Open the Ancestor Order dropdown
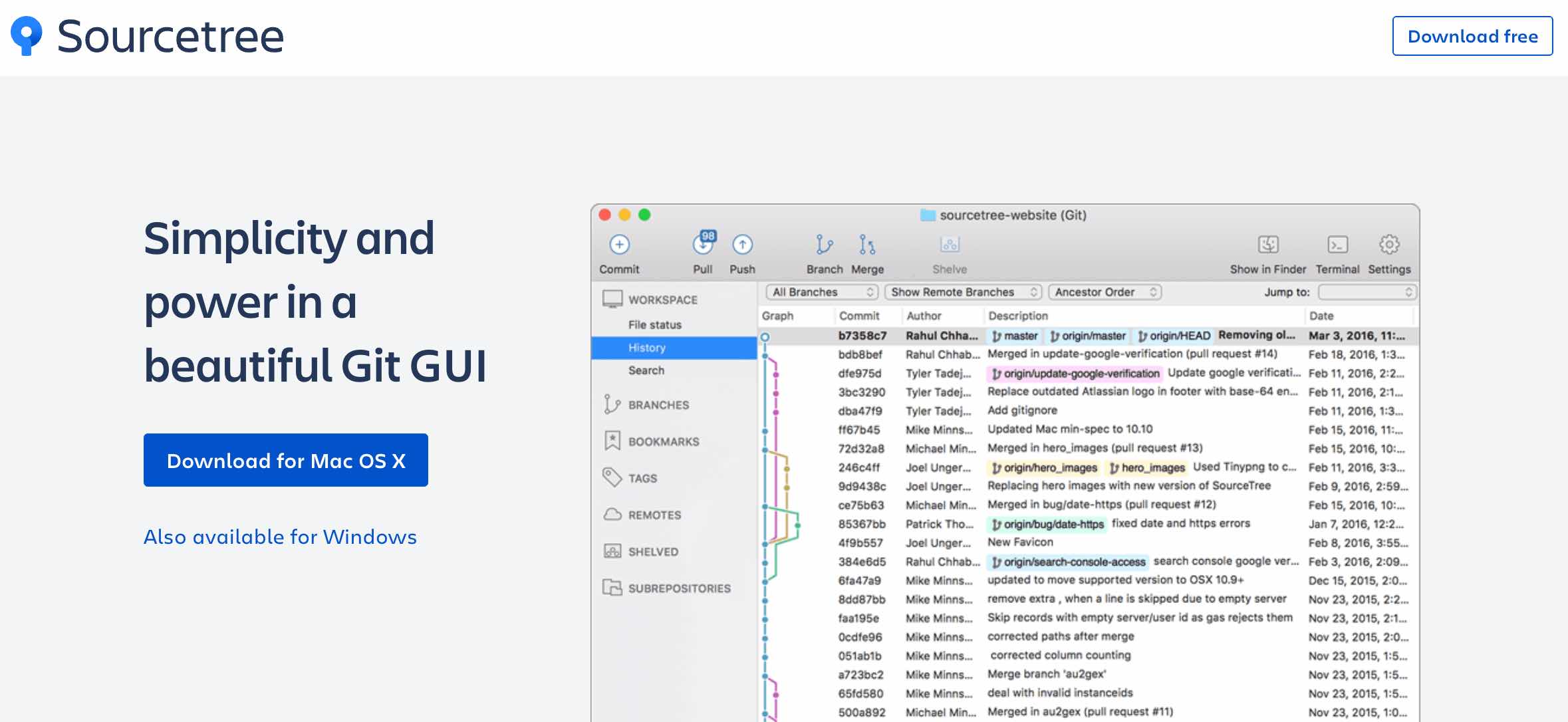 pos(1105,292)
